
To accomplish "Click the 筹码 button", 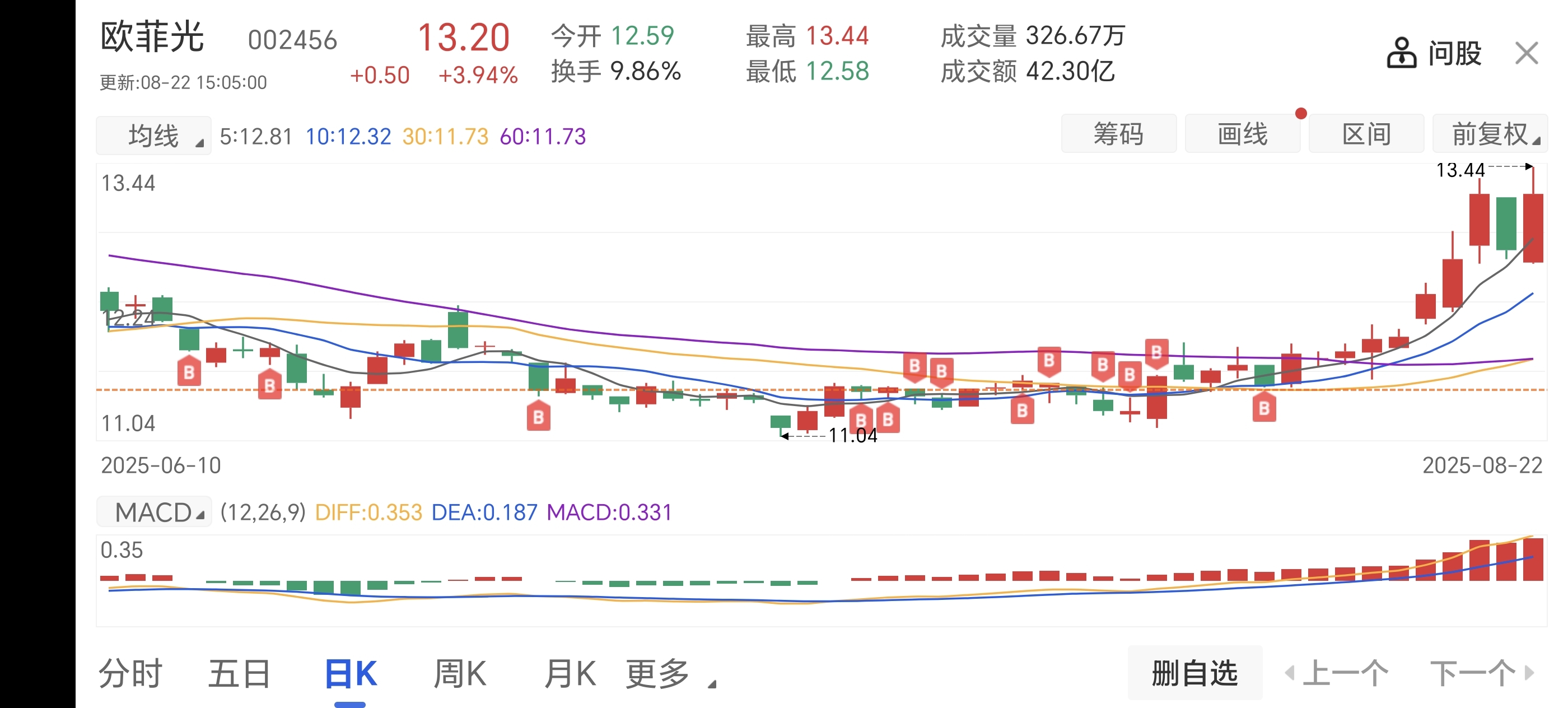I will pyautogui.click(x=1119, y=133).
